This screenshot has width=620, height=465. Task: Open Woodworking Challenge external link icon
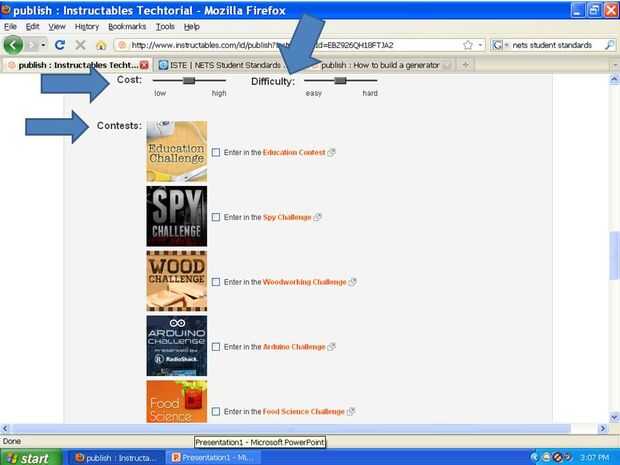tap(352, 282)
